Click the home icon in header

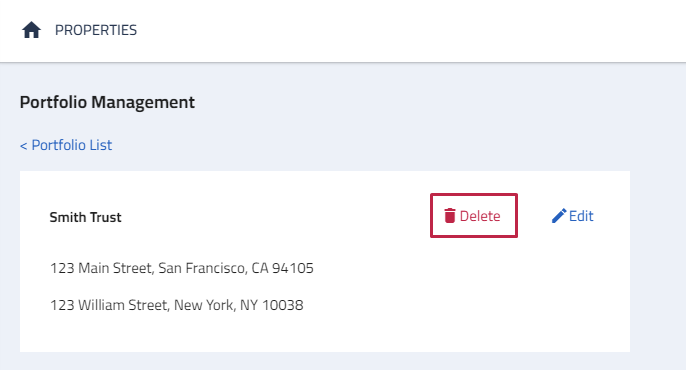[32, 30]
